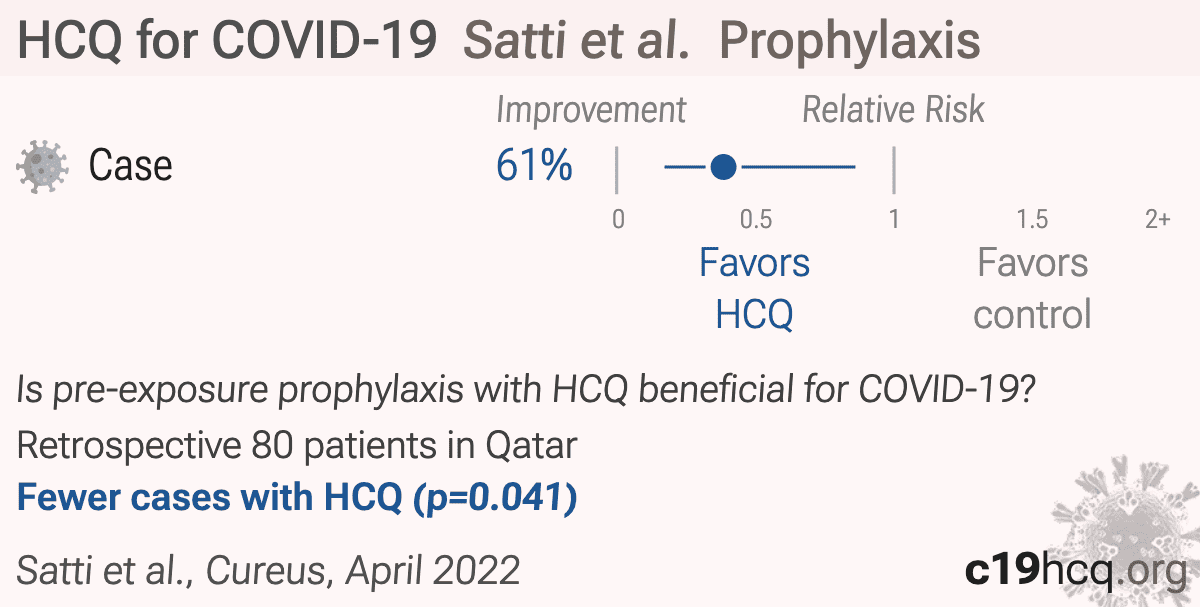Click the 1.5 axis tick label
Screen dimensions: 1200x607
point(1032,219)
